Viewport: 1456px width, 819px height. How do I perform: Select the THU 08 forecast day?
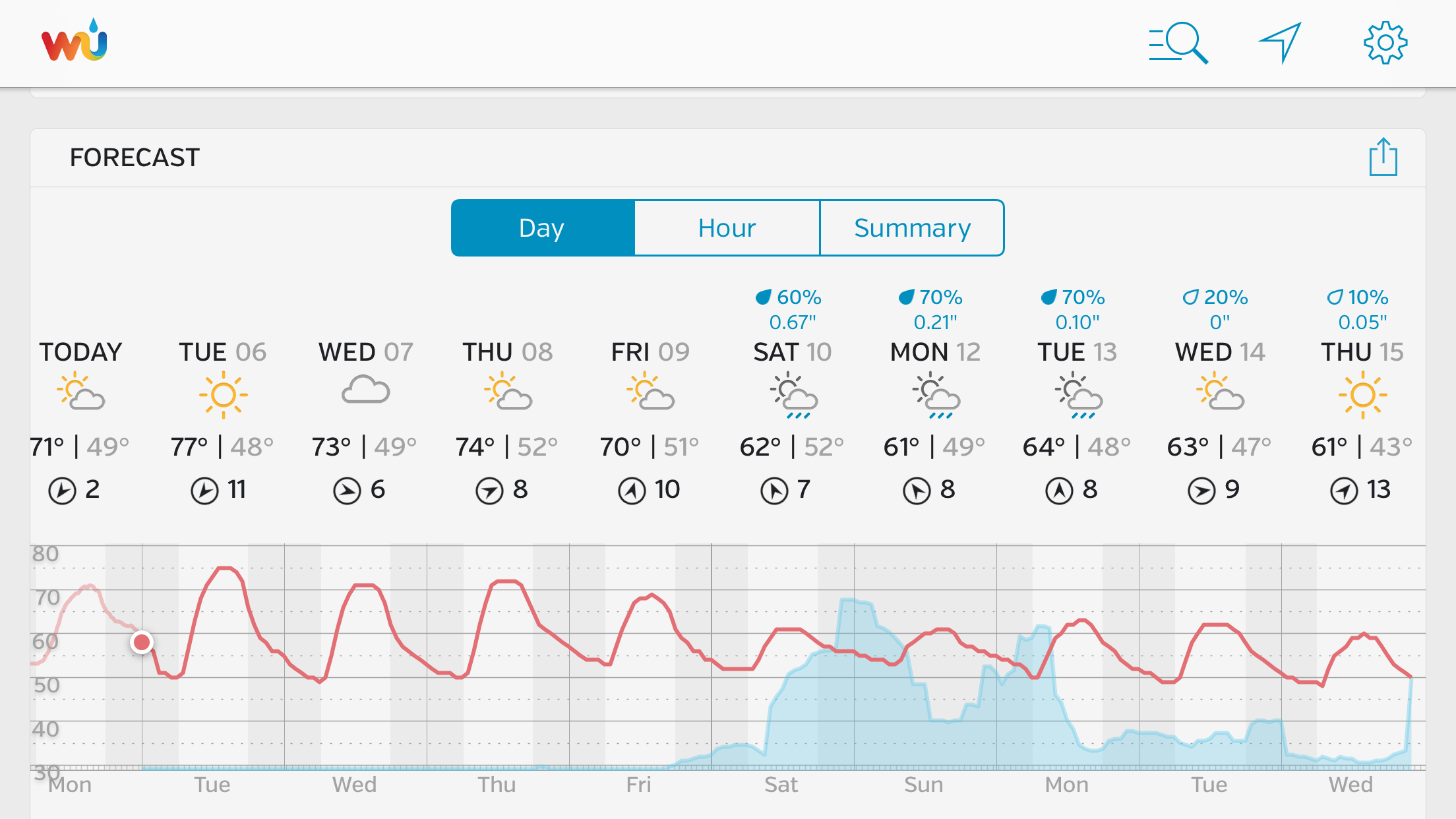click(x=507, y=352)
